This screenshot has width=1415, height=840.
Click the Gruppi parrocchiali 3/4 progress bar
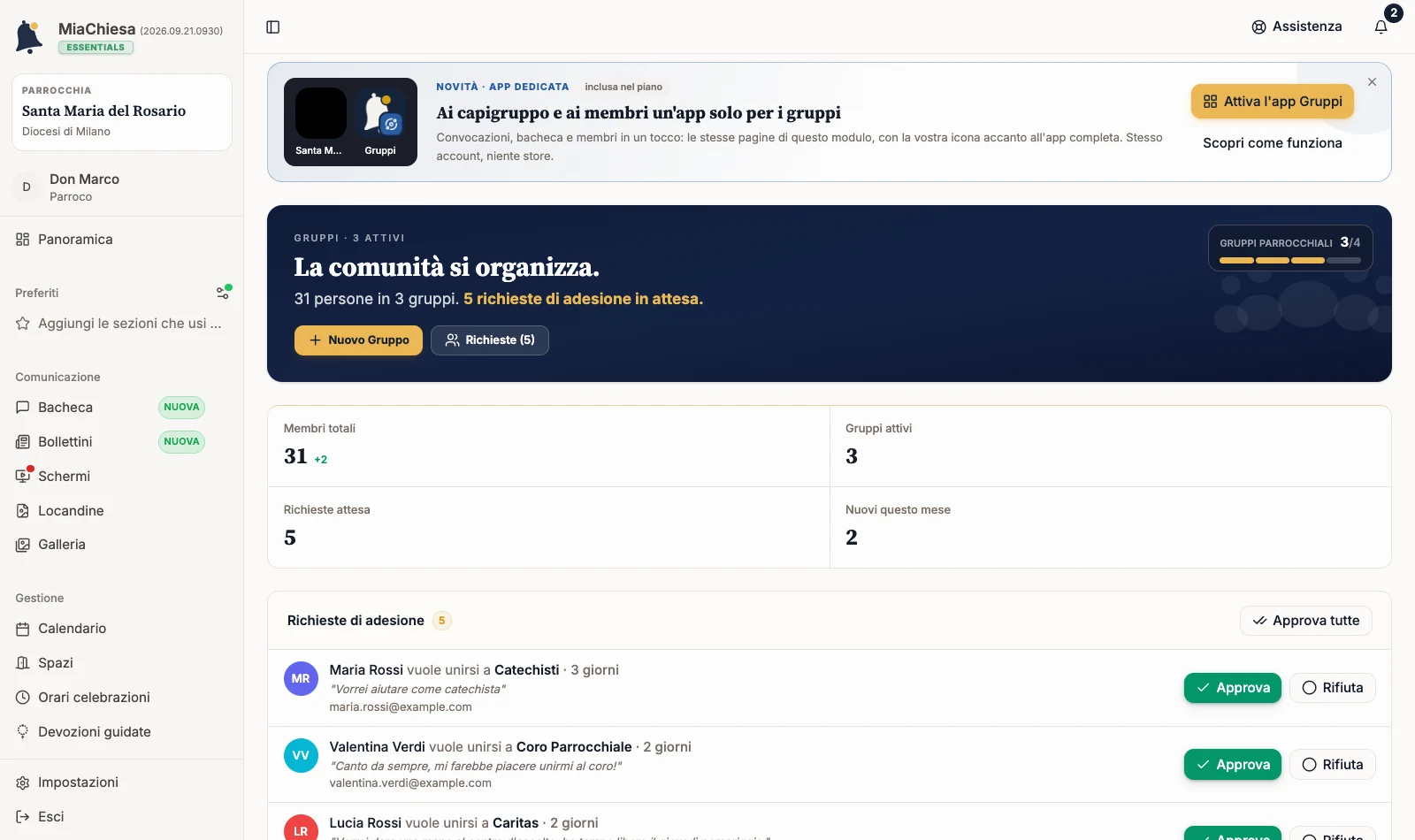point(1290,260)
